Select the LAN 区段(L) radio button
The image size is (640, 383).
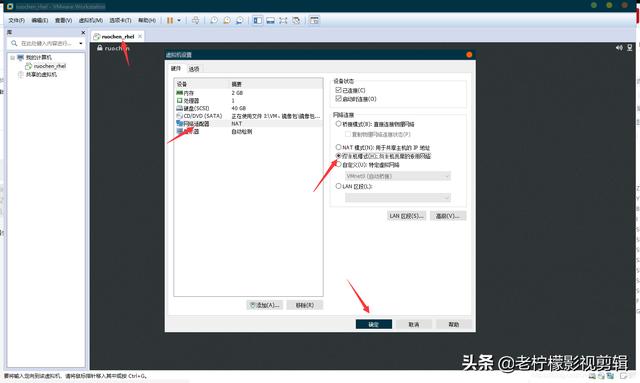[x=338, y=186]
